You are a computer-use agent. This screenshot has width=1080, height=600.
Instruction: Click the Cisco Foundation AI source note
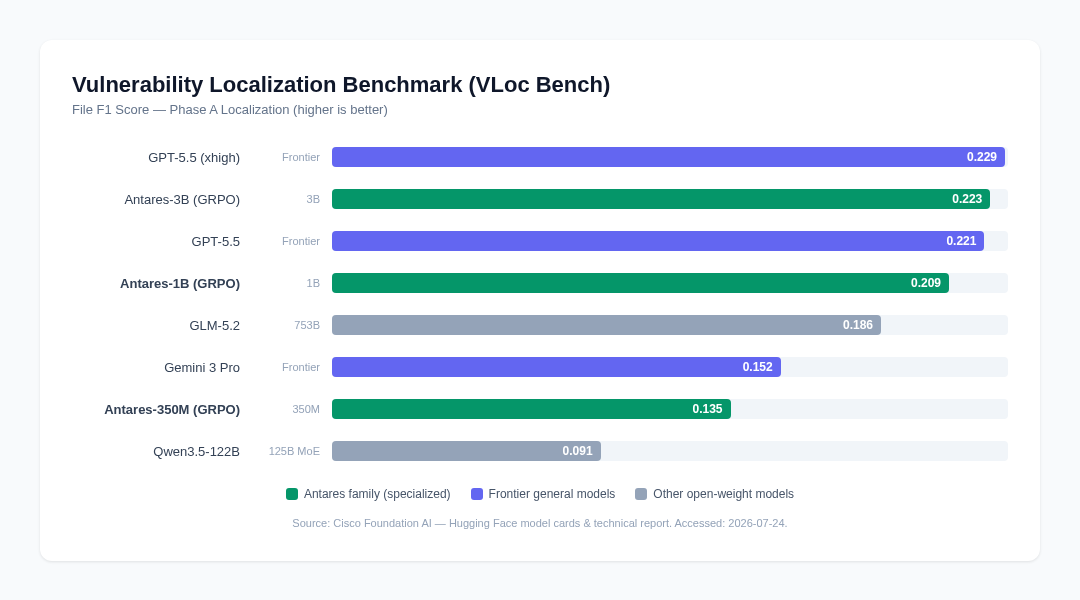(539, 524)
